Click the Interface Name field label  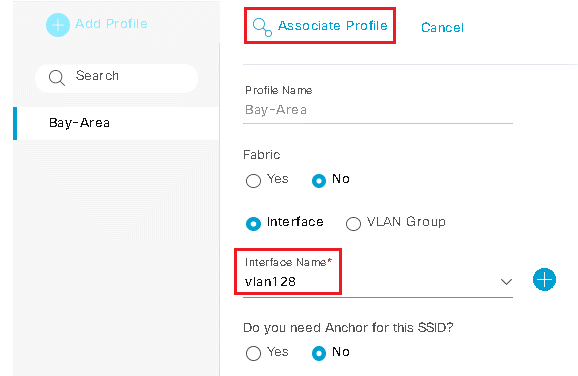[x=288, y=262]
